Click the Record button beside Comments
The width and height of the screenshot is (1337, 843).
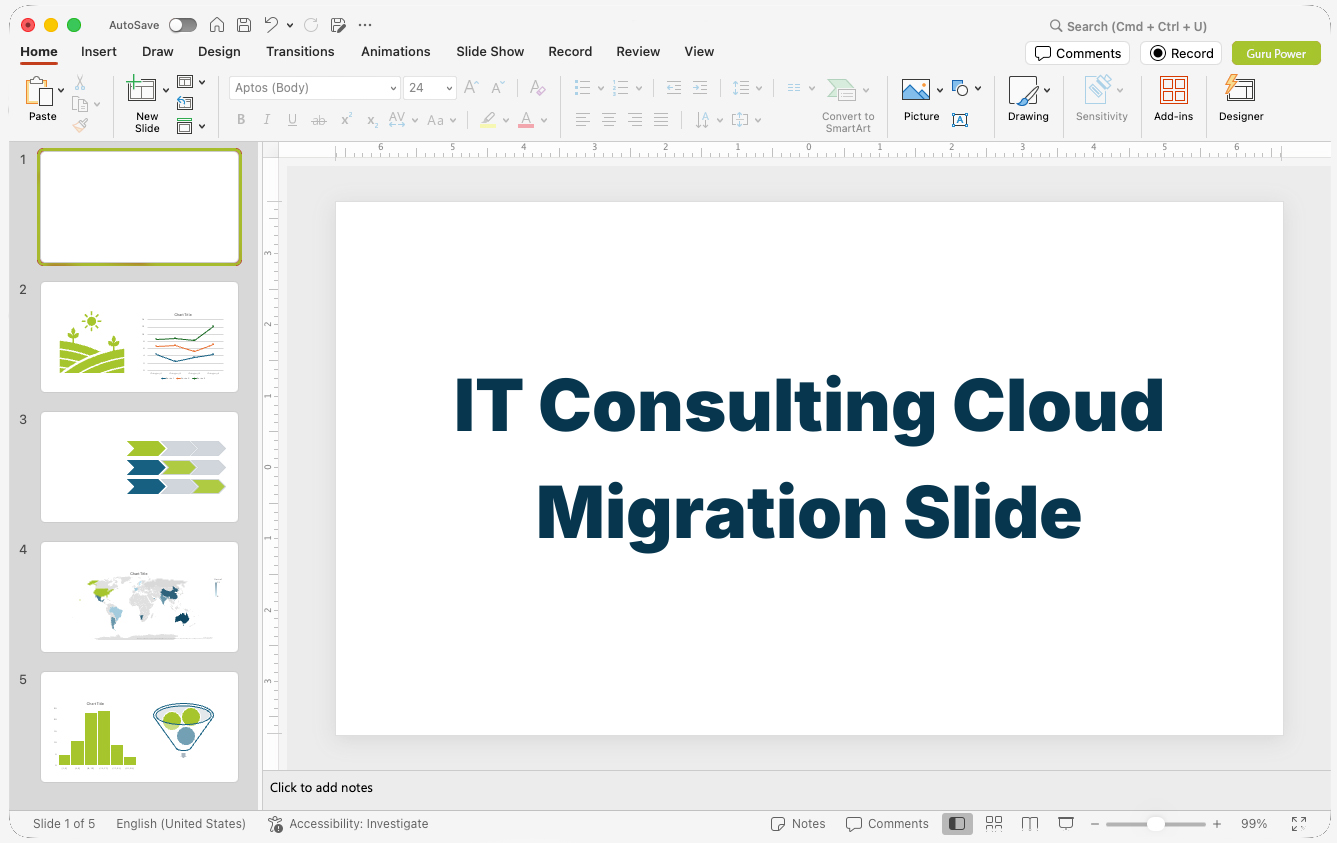point(1182,54)
